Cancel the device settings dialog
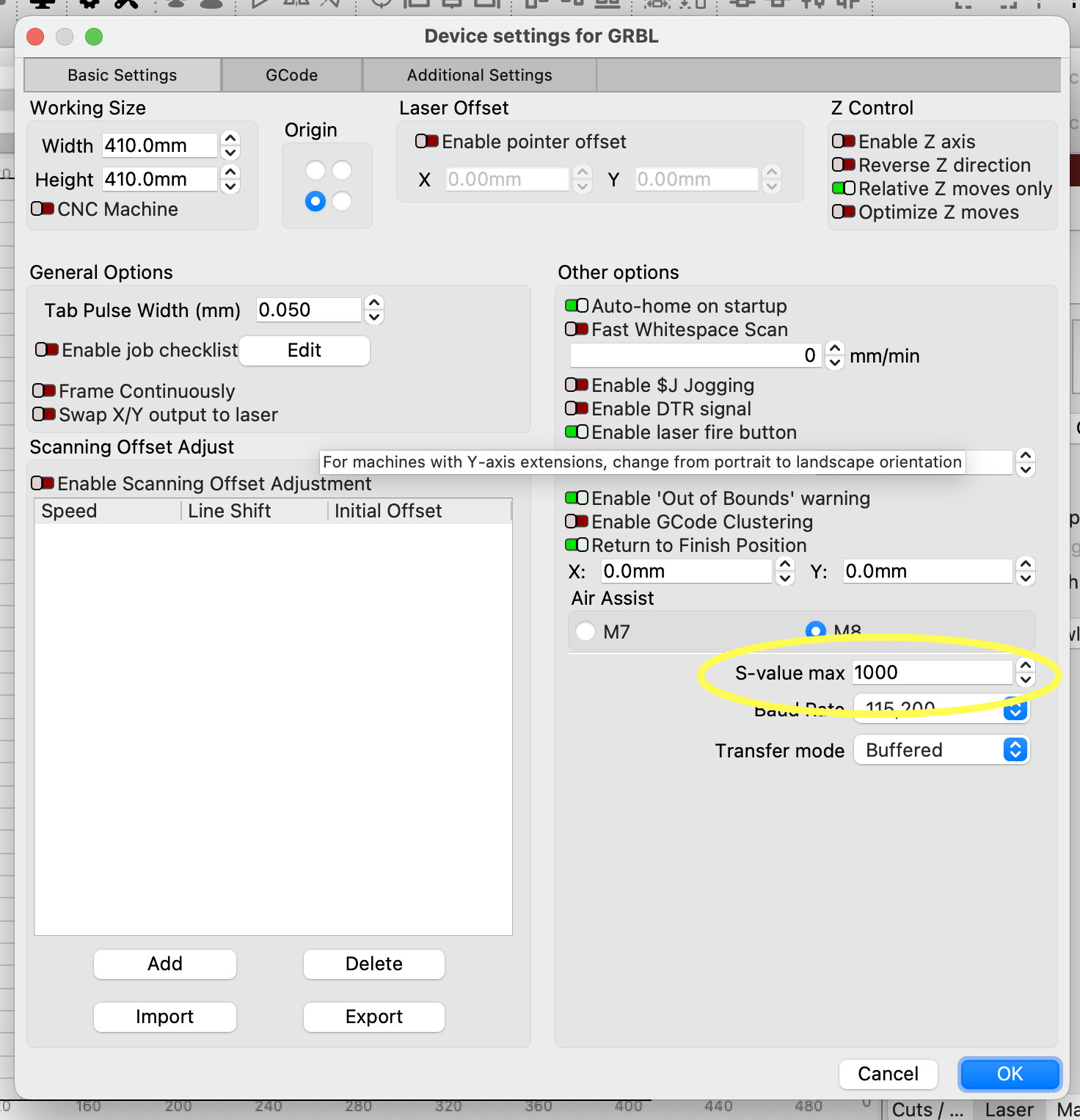The height and width of the screenshot is (1120, 1080). pos(889,1074)
